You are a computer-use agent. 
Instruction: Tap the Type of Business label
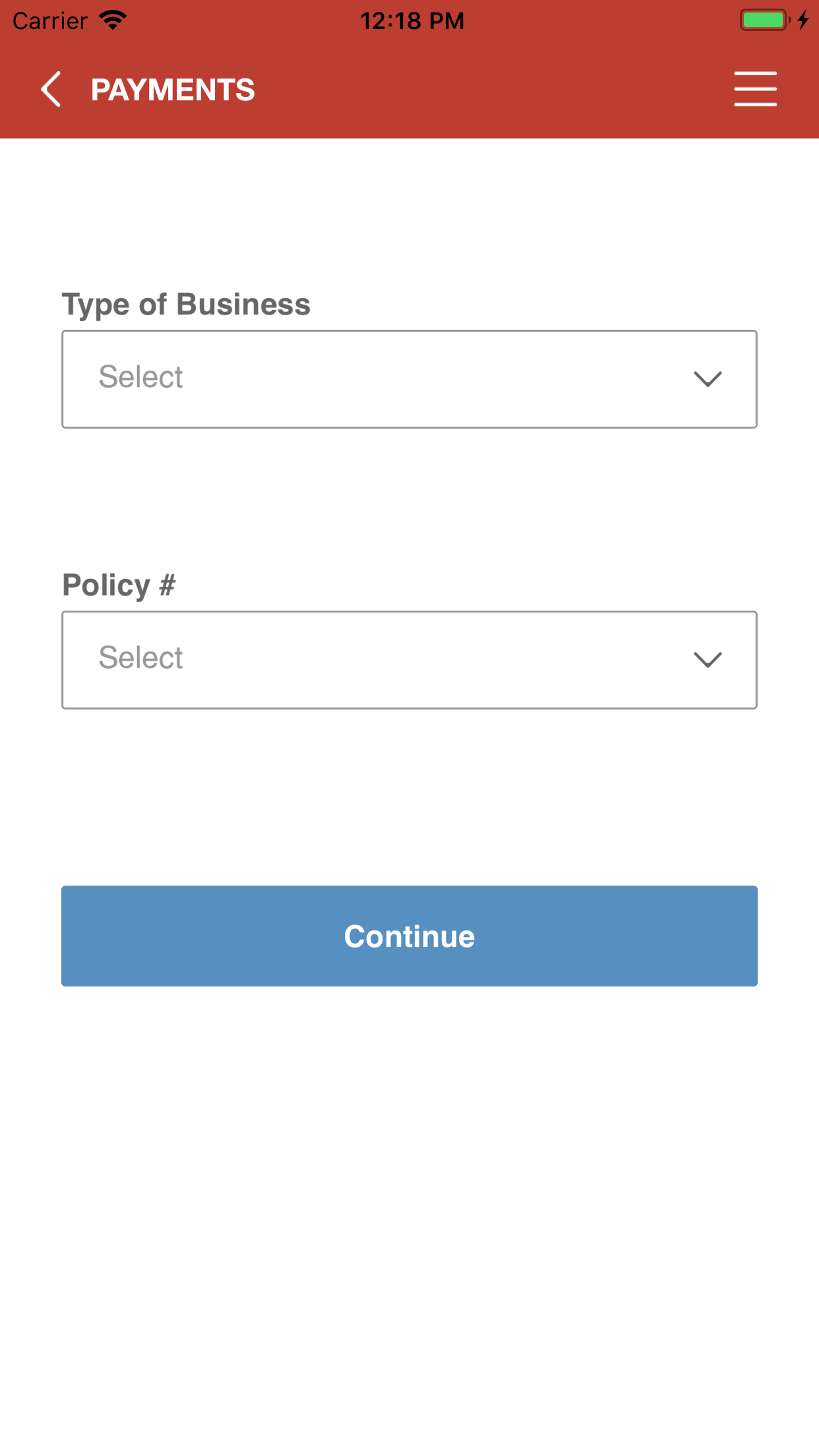(x=186, y=305)
